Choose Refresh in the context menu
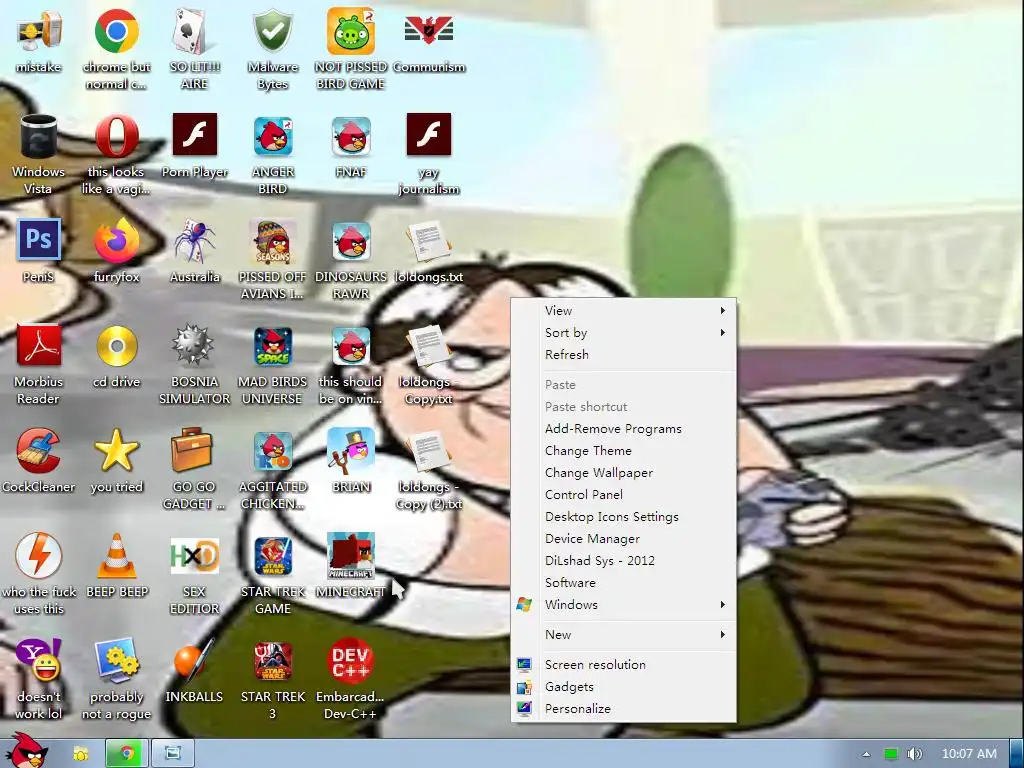Image resolution: width=1024 pixels, height=768 pixels. [x=624, y=354]
